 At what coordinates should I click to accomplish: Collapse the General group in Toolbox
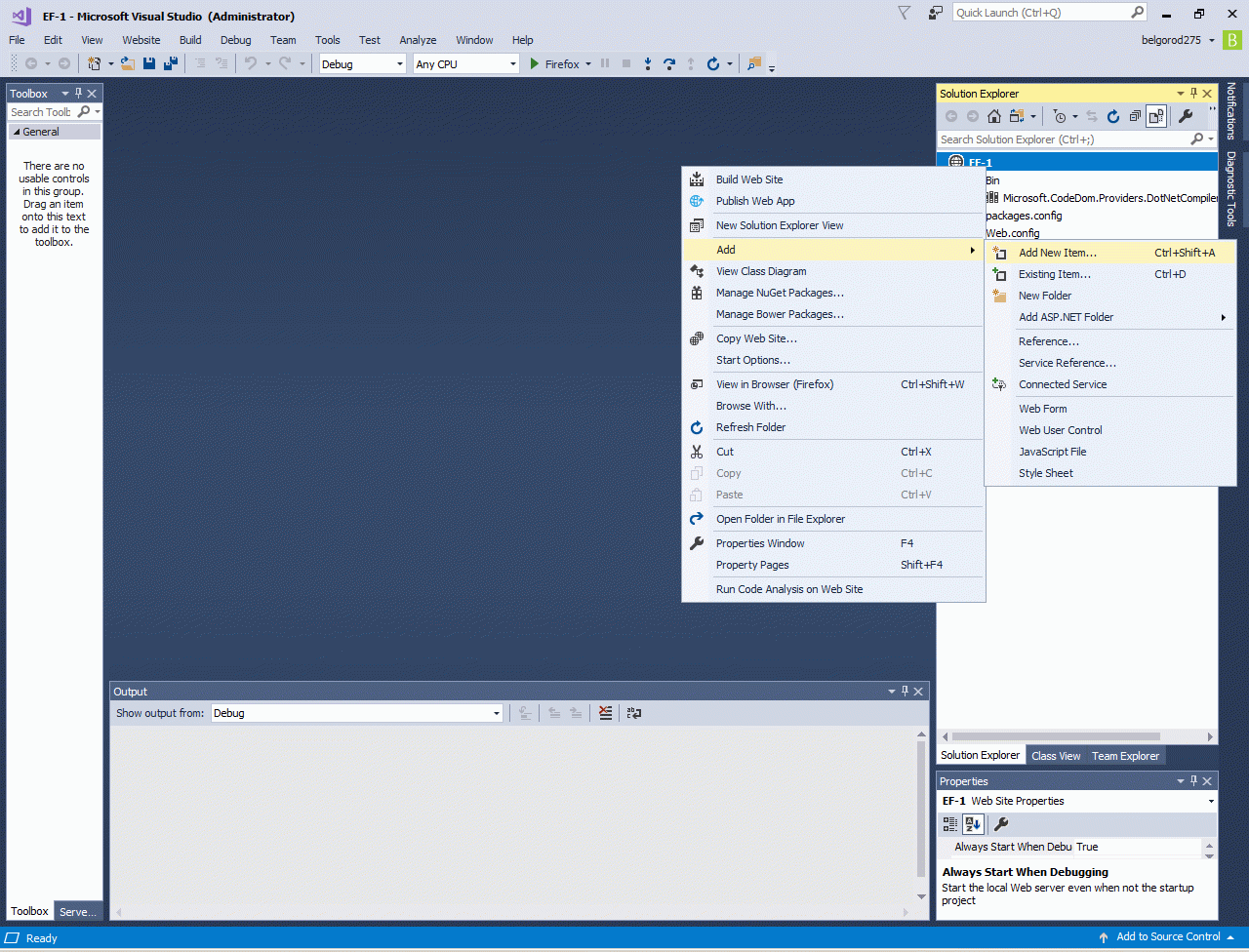(17, 132)
